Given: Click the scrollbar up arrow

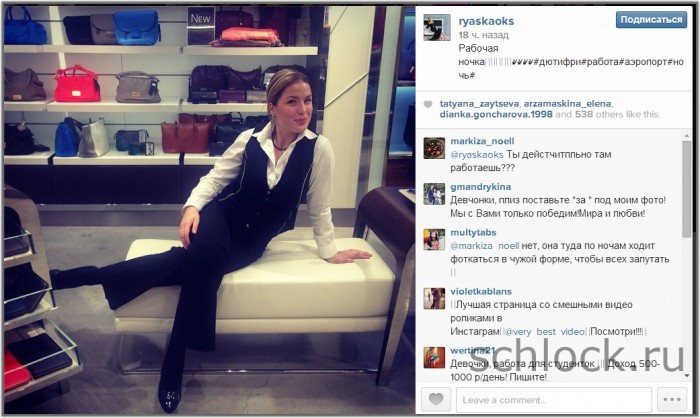Looking at the screenshot, I should pos(687,135).
